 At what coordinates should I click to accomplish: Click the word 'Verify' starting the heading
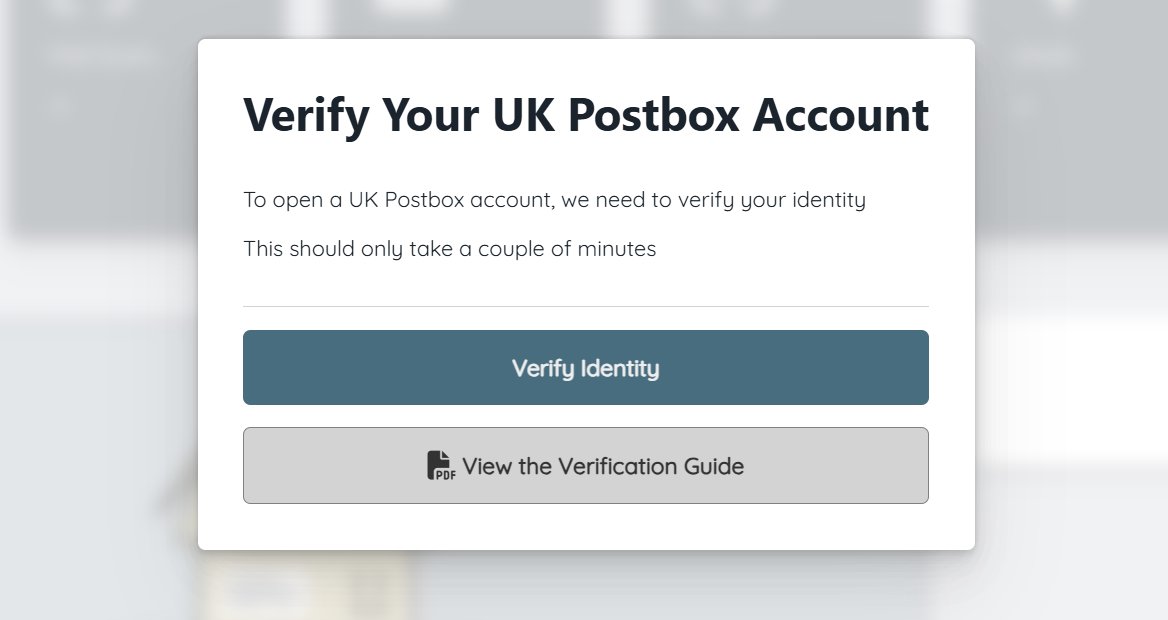(306, 116)
